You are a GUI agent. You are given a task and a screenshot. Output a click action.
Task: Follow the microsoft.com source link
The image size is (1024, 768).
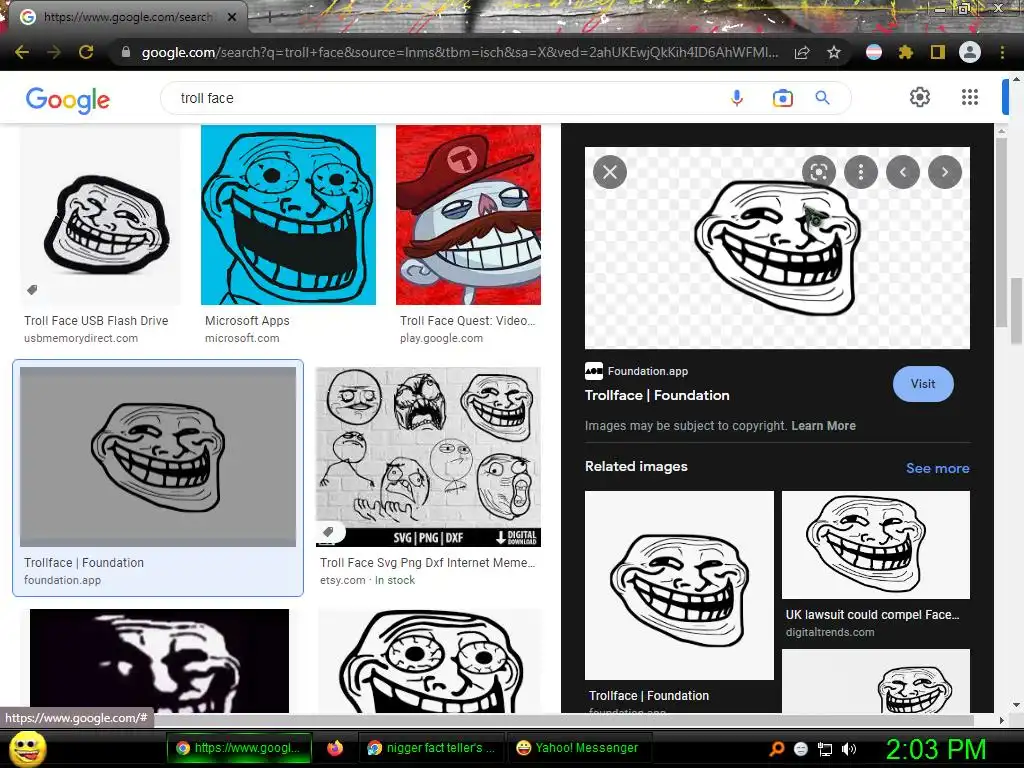242,338
